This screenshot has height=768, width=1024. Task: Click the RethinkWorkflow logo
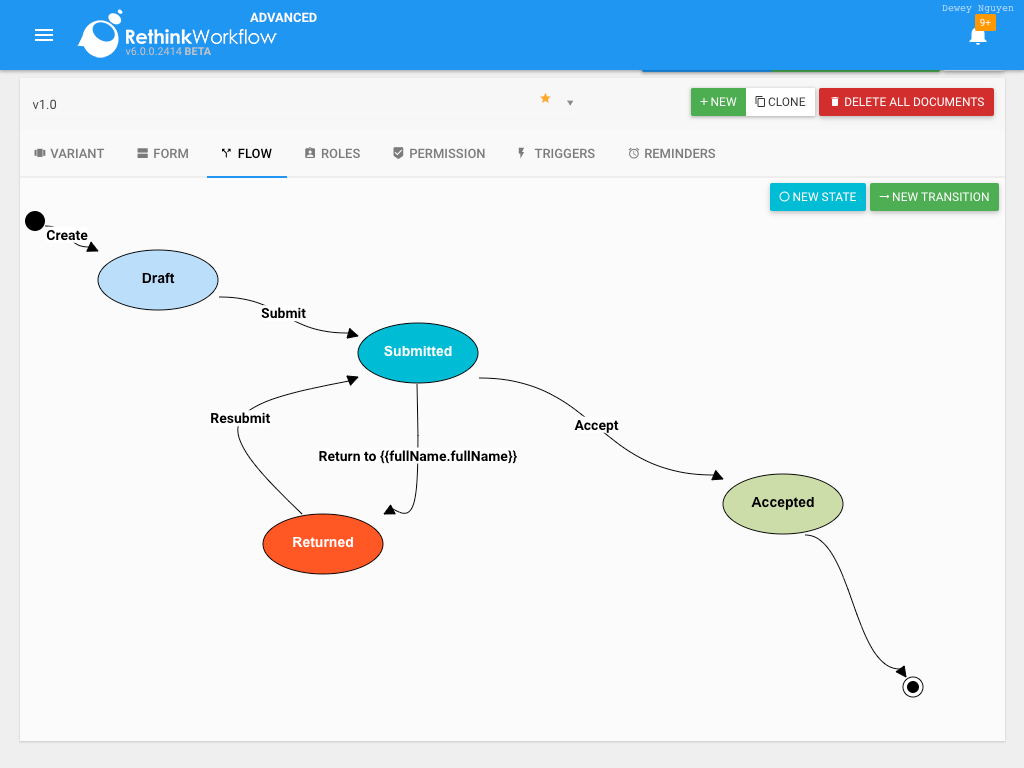[x=100, y=35]
